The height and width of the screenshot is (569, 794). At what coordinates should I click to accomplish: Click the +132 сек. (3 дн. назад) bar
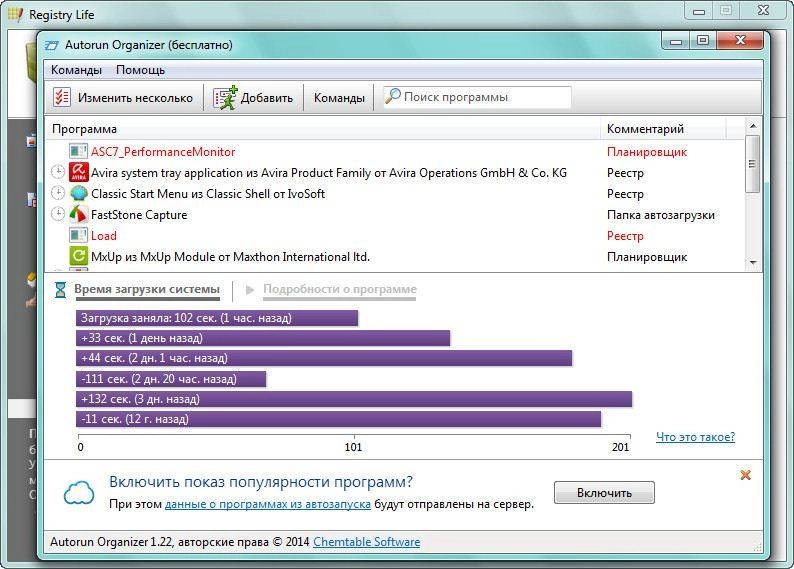(x=354, y=399)
